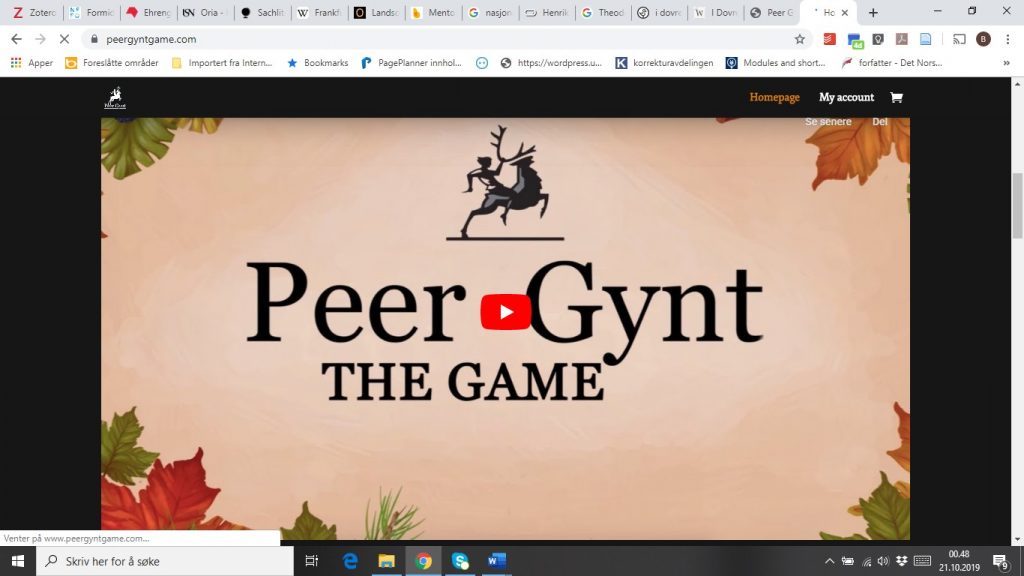
Task: Open the blue document extension icon
Action: click(925, 39)
